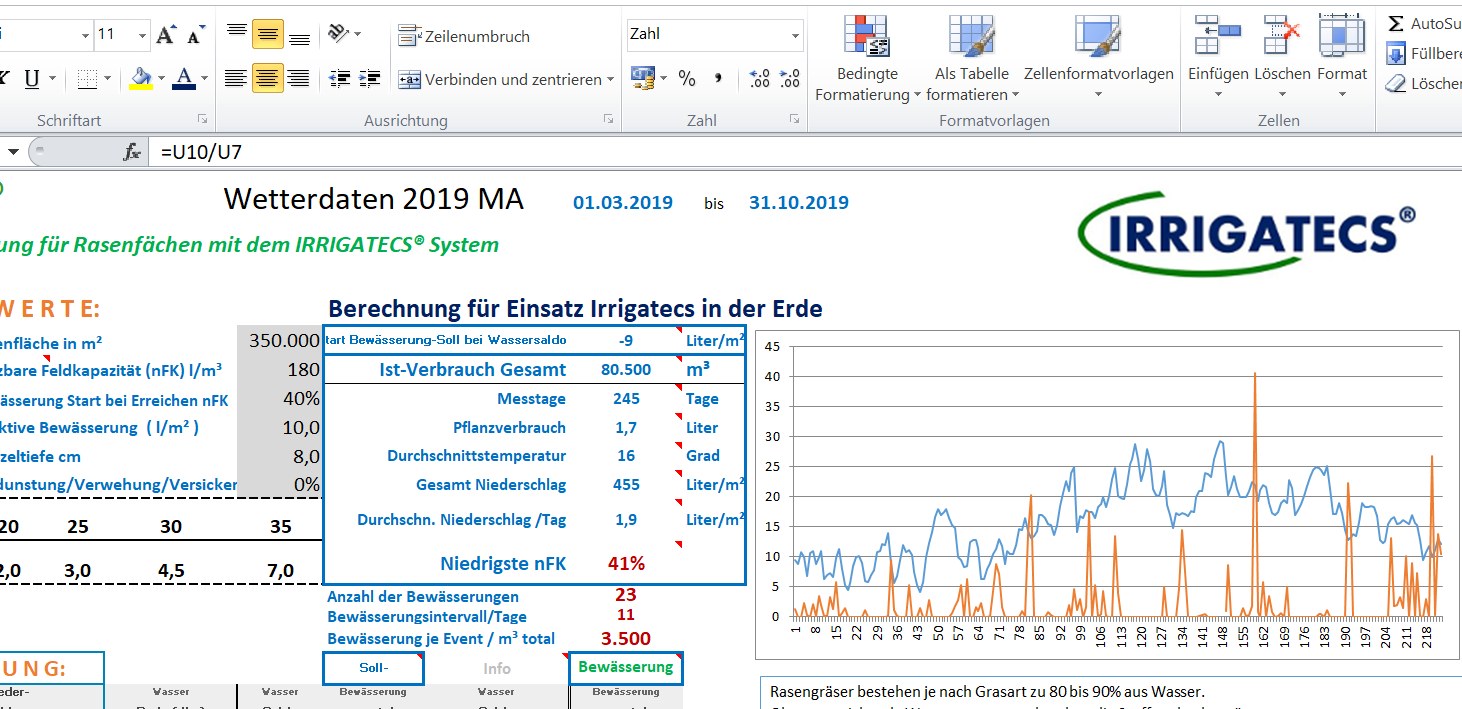Open Als Tabelle formatieren gallery
Image resolution: width=1462 pixels, height=709 pixels.
[972, 58]
